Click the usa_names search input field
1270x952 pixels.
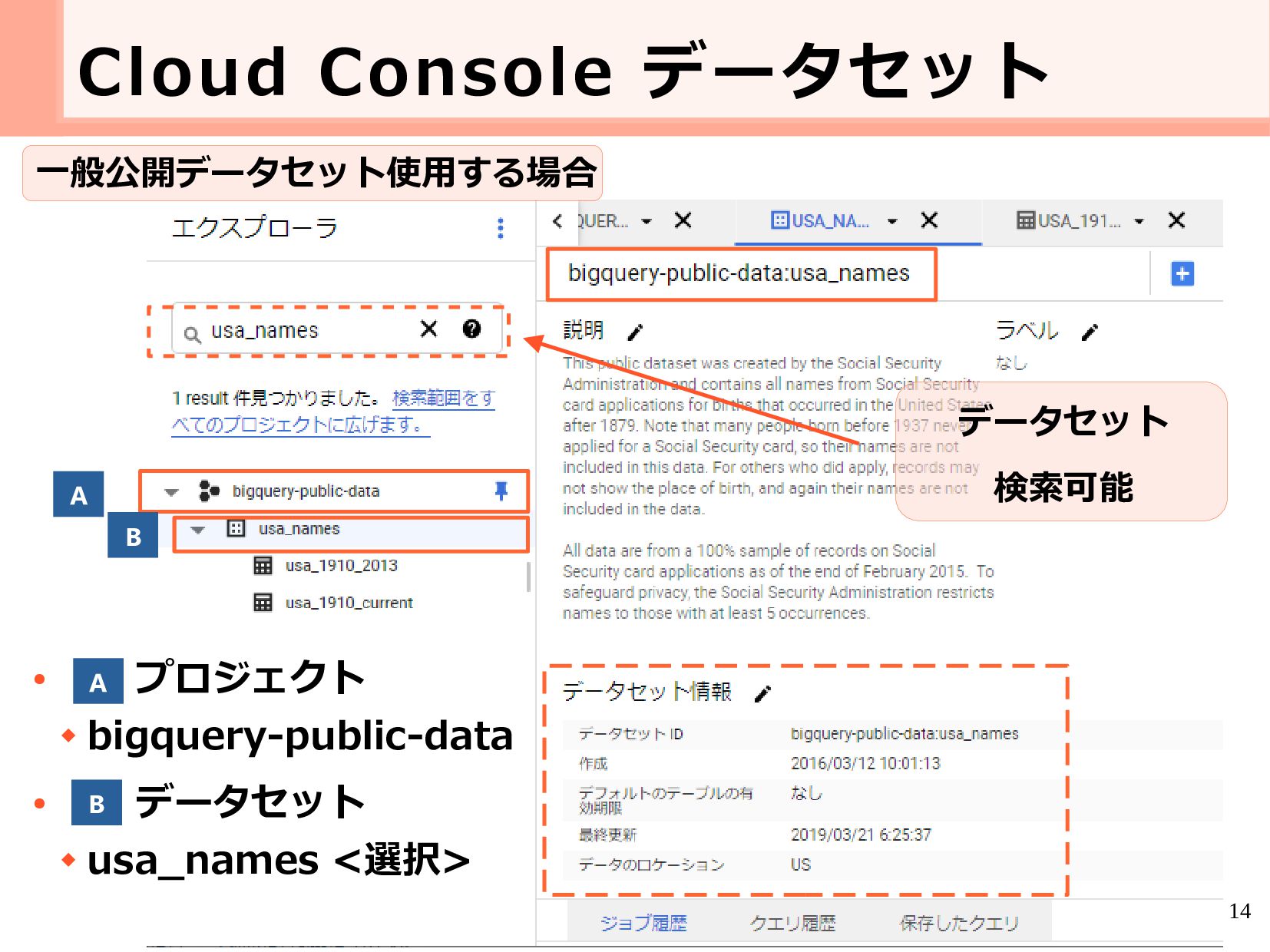point(338,329)
